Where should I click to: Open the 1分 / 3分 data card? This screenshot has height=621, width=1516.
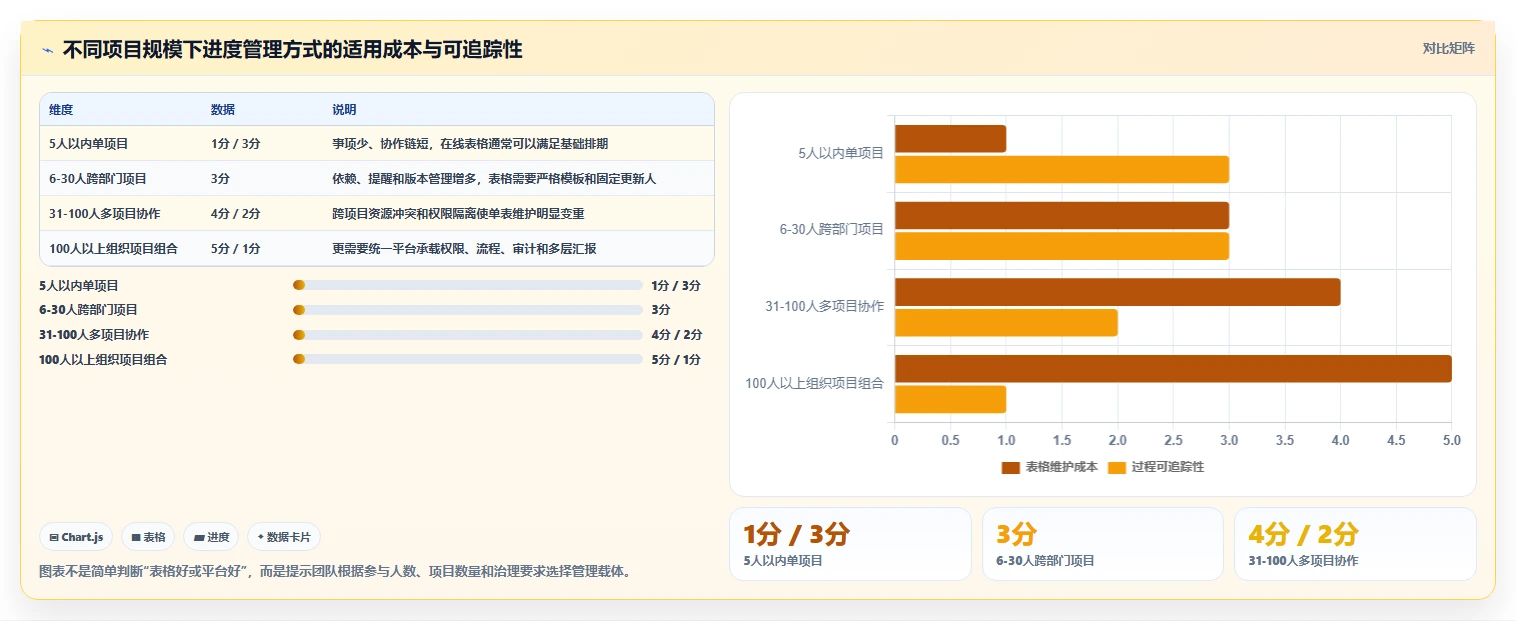point(850,544)
